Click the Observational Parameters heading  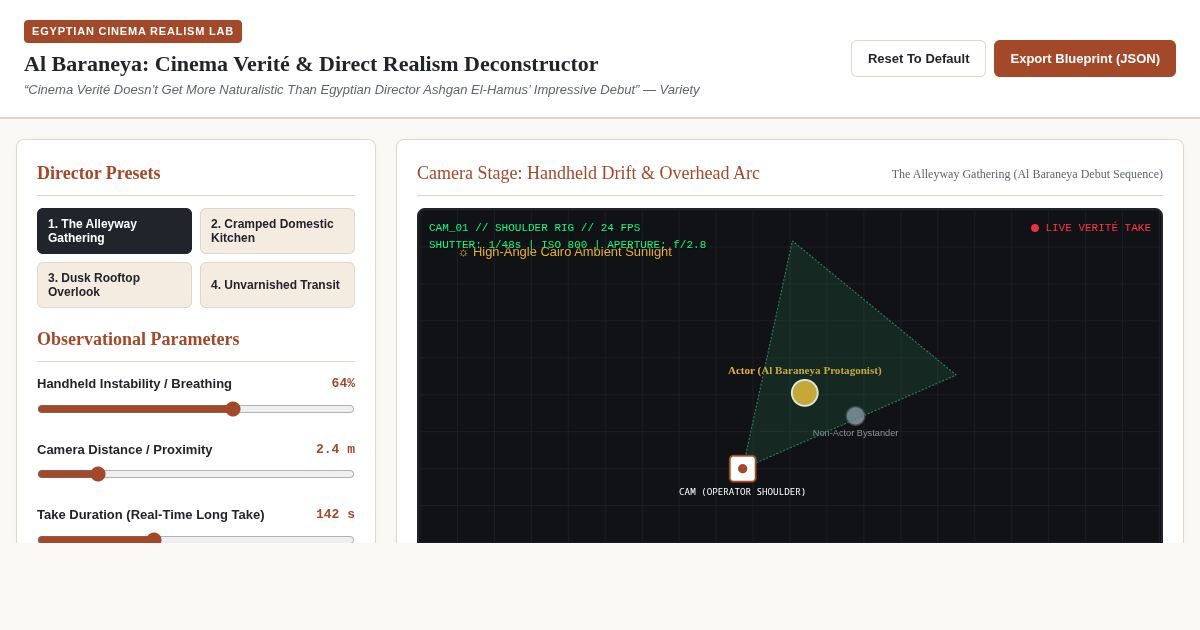(x=138, y=339)
